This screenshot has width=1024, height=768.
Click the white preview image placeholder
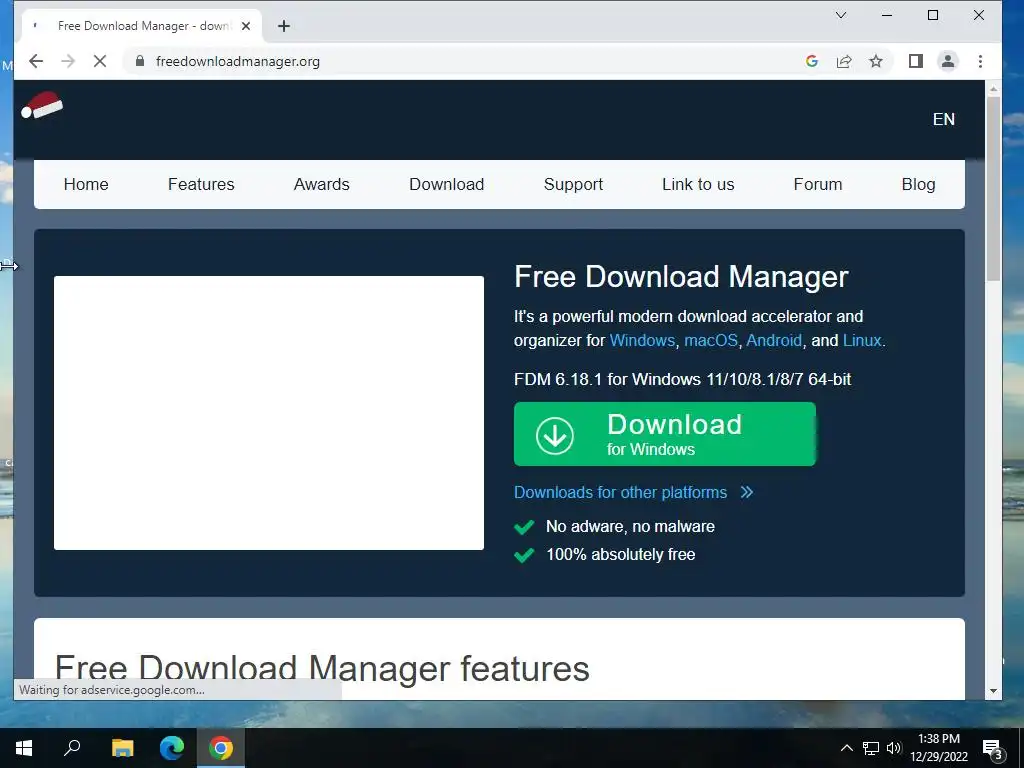click(x=269, y=413)
